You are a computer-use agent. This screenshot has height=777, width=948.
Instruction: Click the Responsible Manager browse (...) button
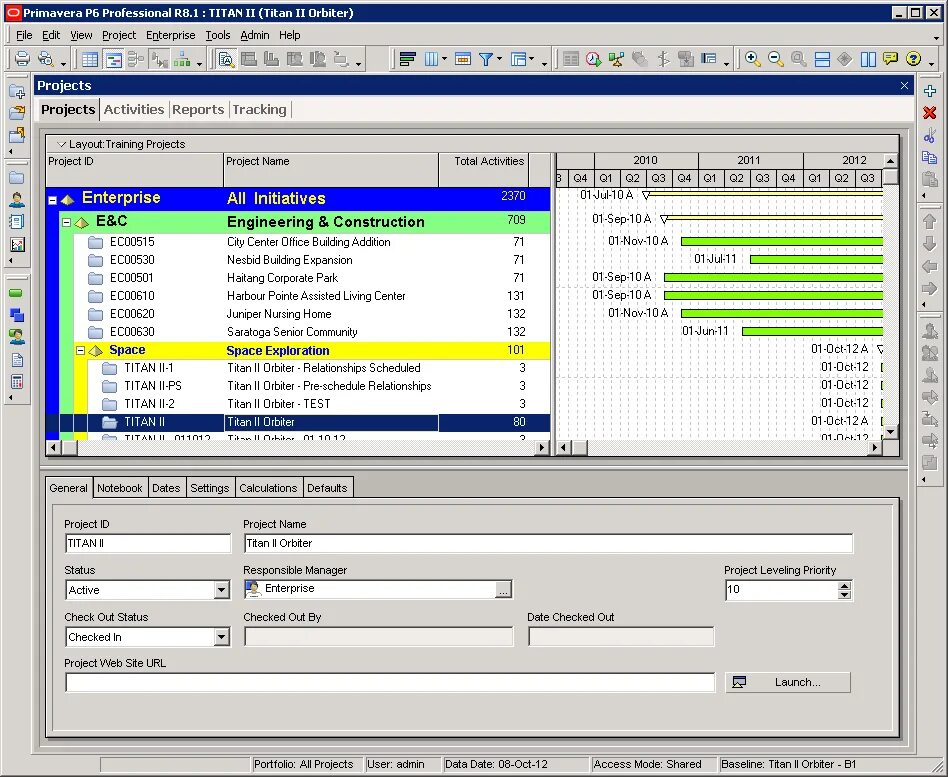coord(503,590)
